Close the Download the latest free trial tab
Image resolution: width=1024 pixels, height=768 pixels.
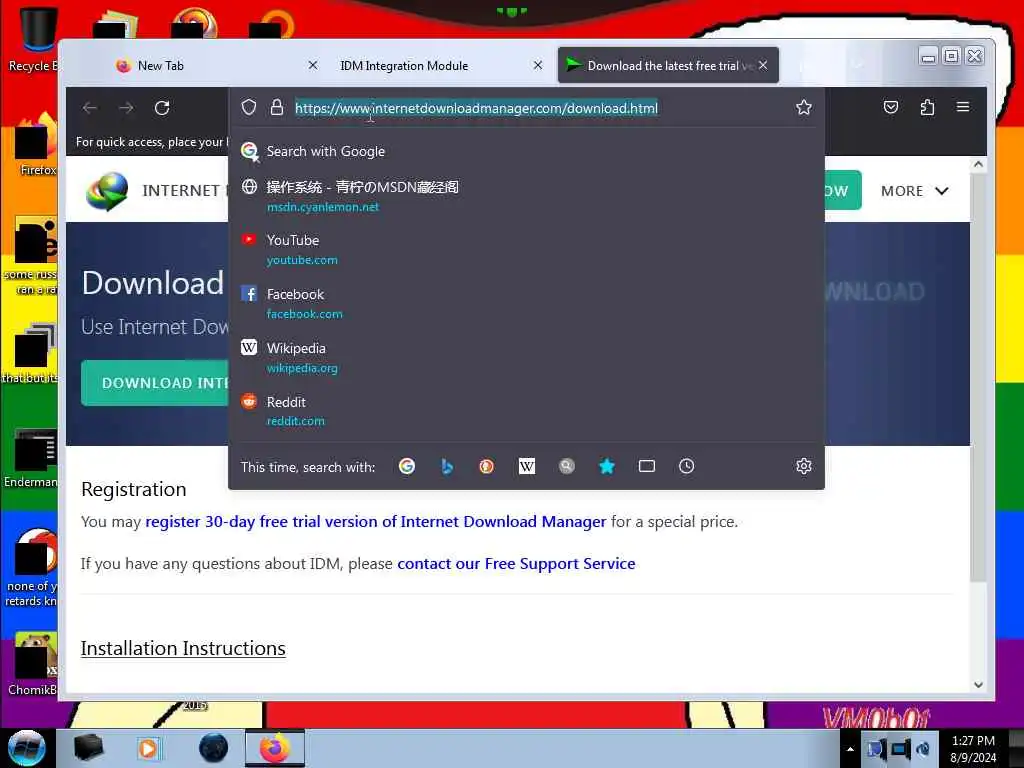tap(763, 65)
